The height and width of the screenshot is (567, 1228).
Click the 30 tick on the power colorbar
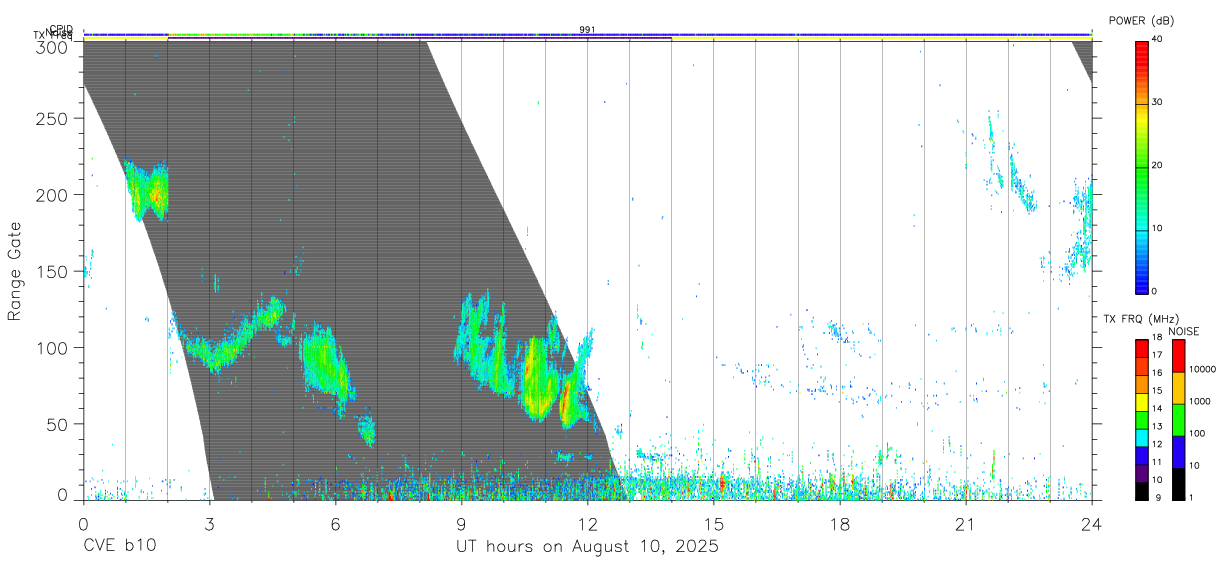pyautogui.click(x=1158, y=102)
